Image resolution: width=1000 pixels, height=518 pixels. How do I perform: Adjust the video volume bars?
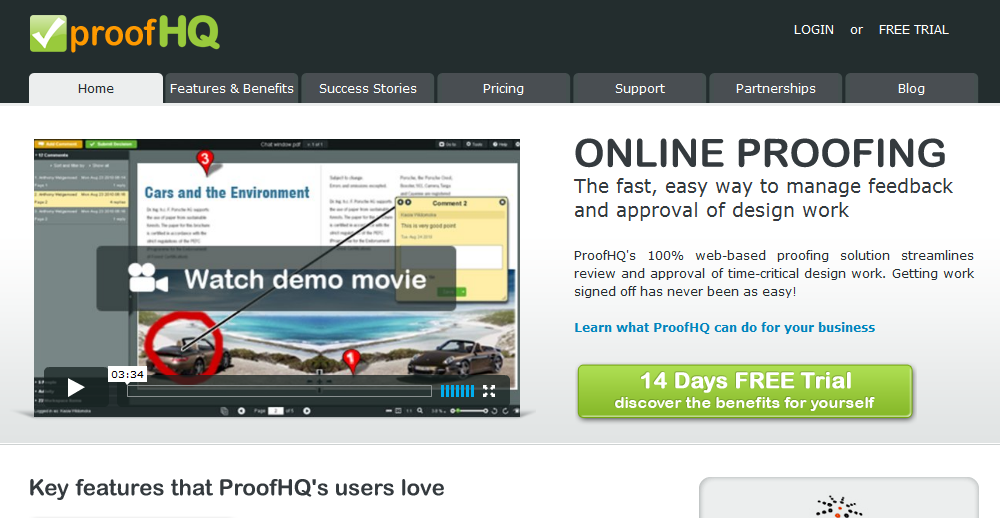tap(457, 391)
